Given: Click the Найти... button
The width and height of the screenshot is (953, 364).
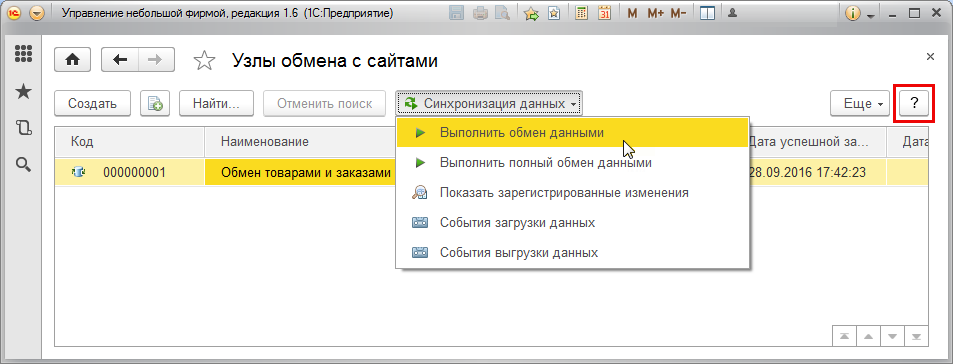Looking at the screenshot, I should [216, 103].
